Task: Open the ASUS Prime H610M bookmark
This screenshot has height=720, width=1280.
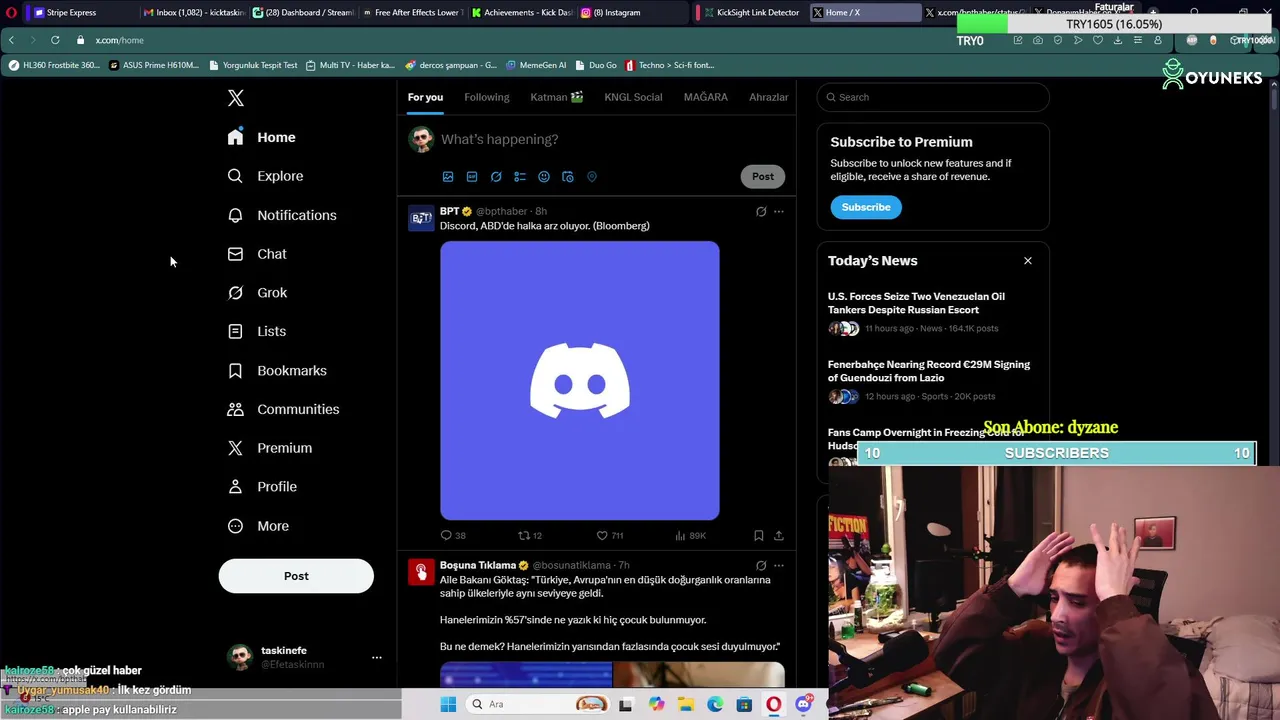Action: [x=154, y=65]
